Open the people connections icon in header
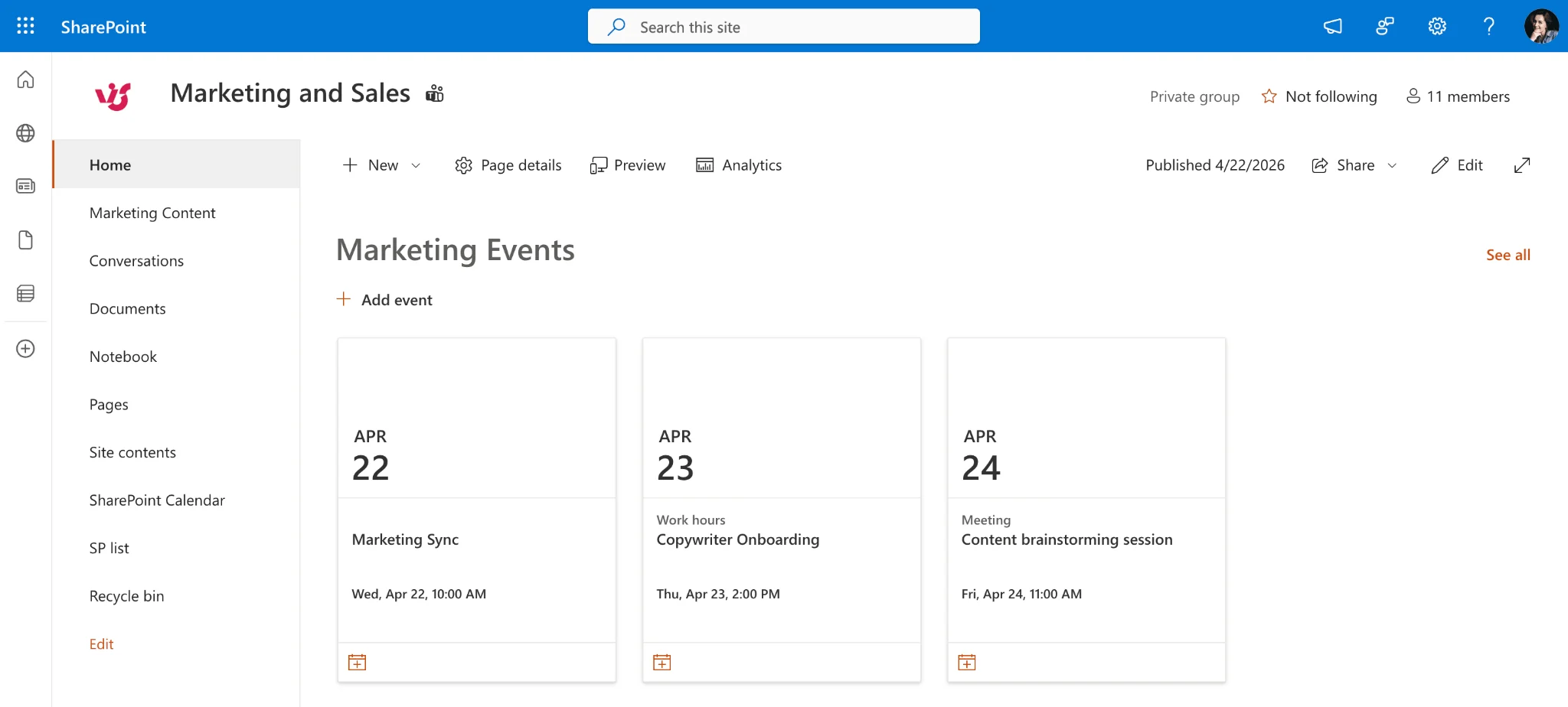Viewport: 1568px width, 707px height. pos(1384,27)
